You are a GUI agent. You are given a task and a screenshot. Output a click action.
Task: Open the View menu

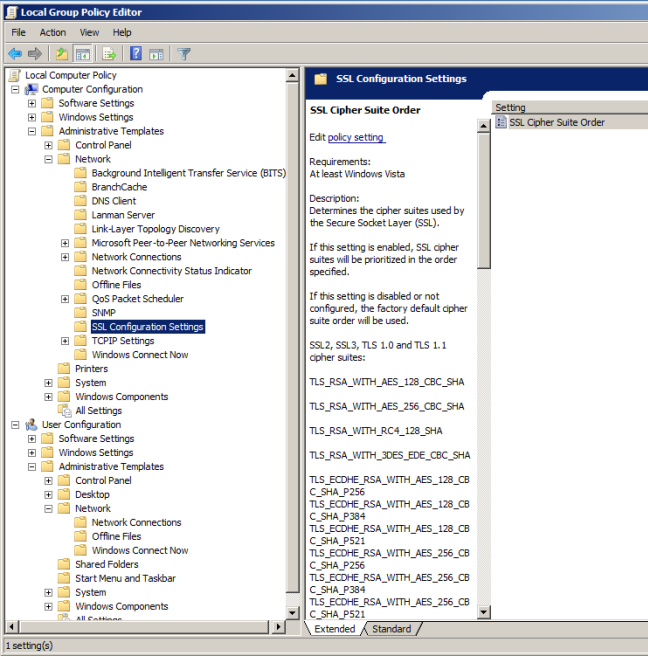tap(89, 32)
